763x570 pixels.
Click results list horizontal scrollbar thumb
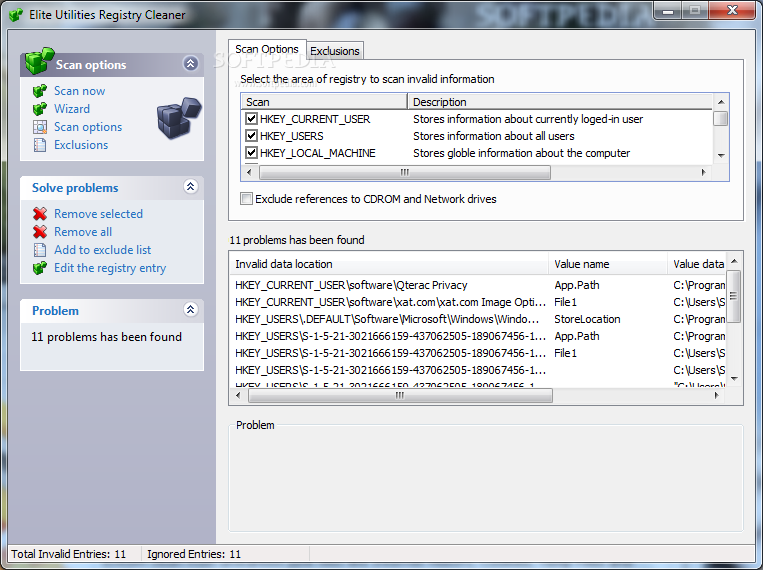click(400, 396)
